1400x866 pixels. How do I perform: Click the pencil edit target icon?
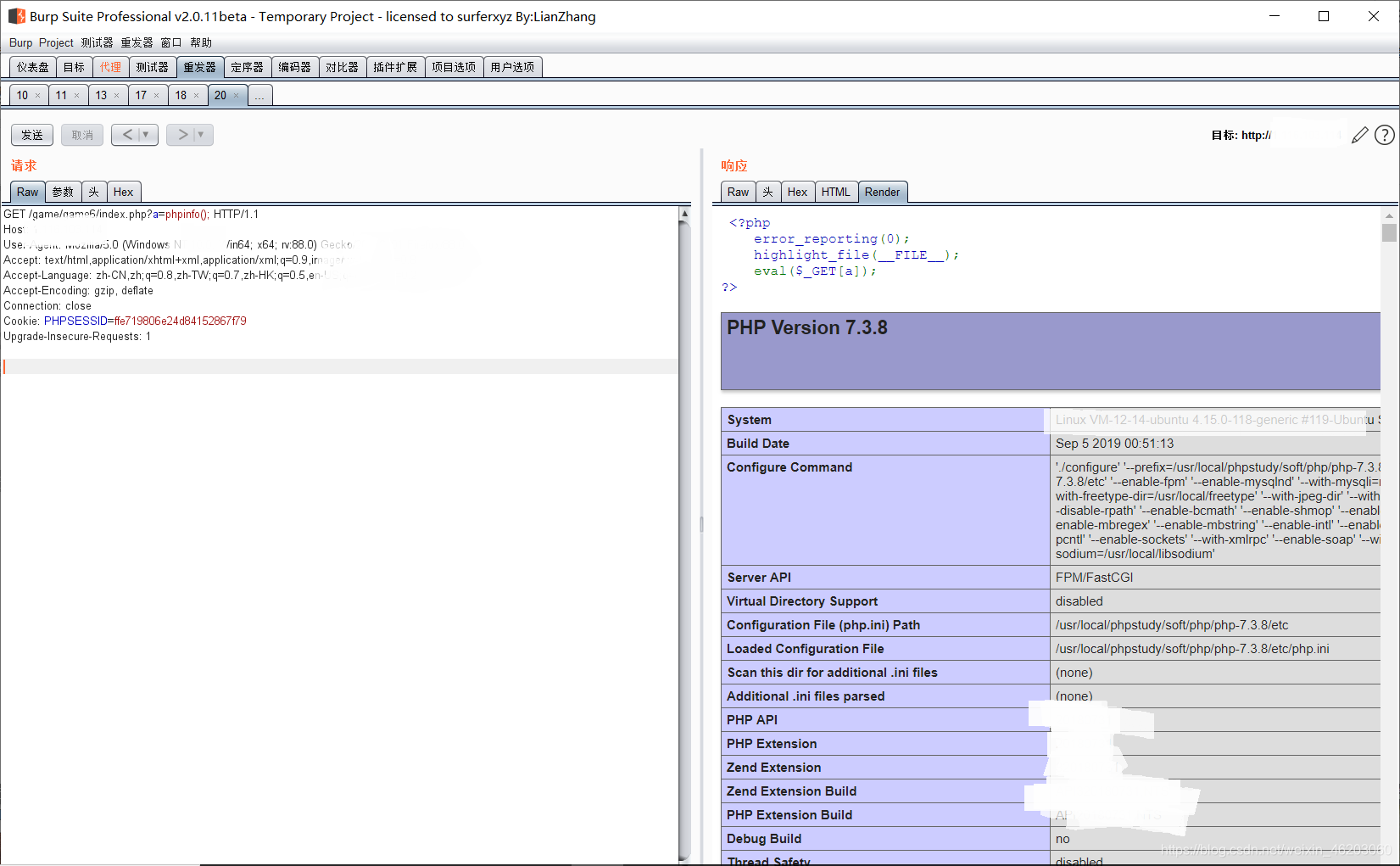[x=1360, y=135]
